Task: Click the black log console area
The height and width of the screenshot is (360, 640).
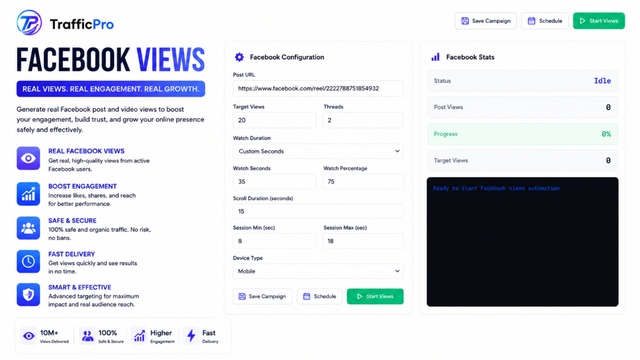Action: tap(522, 242)
